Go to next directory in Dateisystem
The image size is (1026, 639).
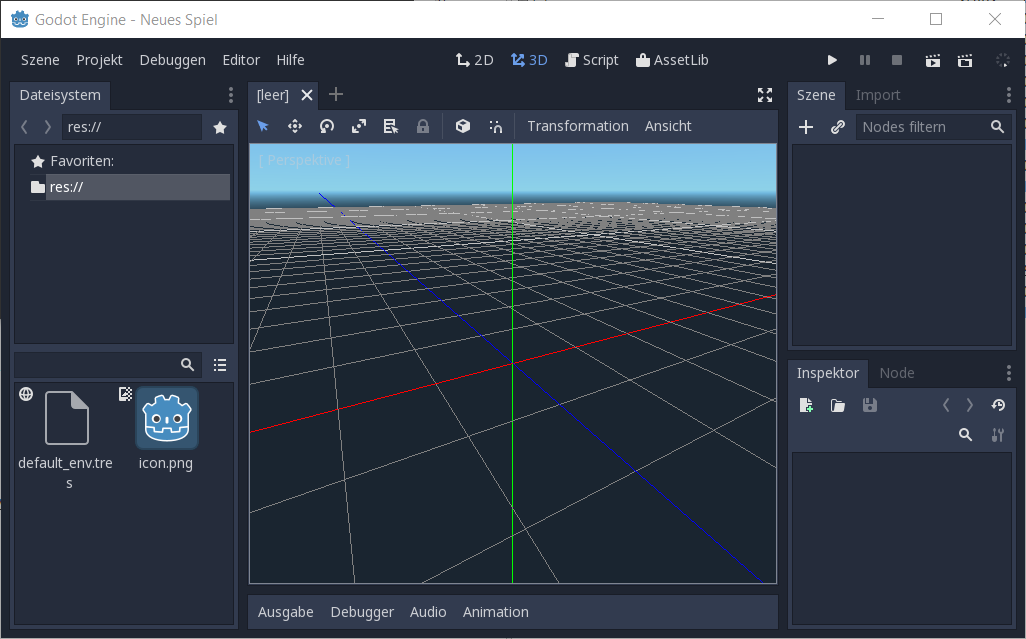point(48,127)
